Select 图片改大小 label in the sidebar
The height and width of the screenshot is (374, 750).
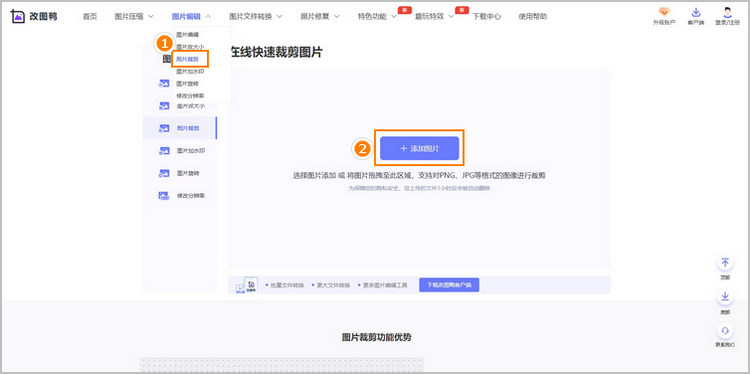[191, 106]
